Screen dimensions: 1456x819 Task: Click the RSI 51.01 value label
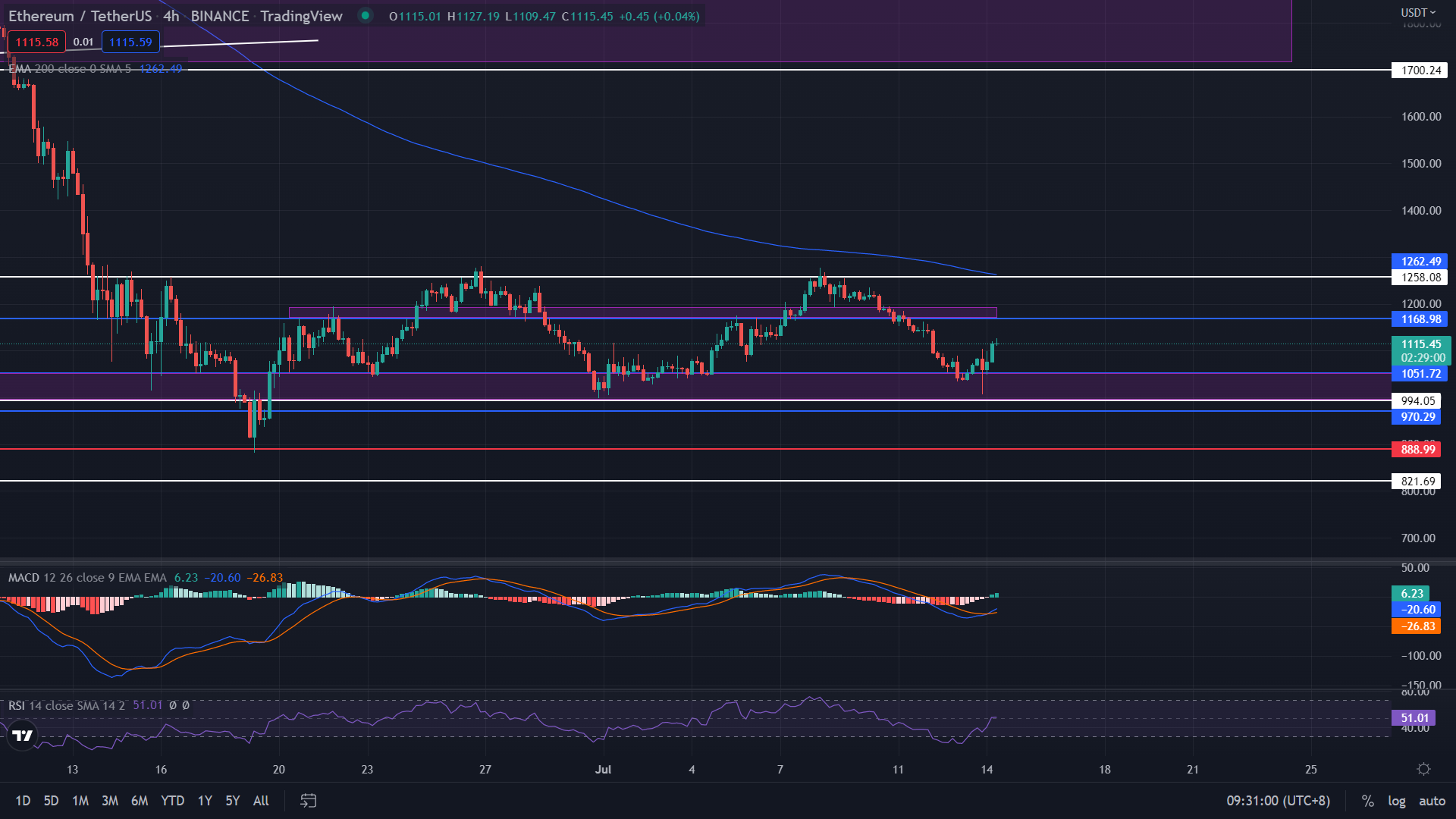1414,718
